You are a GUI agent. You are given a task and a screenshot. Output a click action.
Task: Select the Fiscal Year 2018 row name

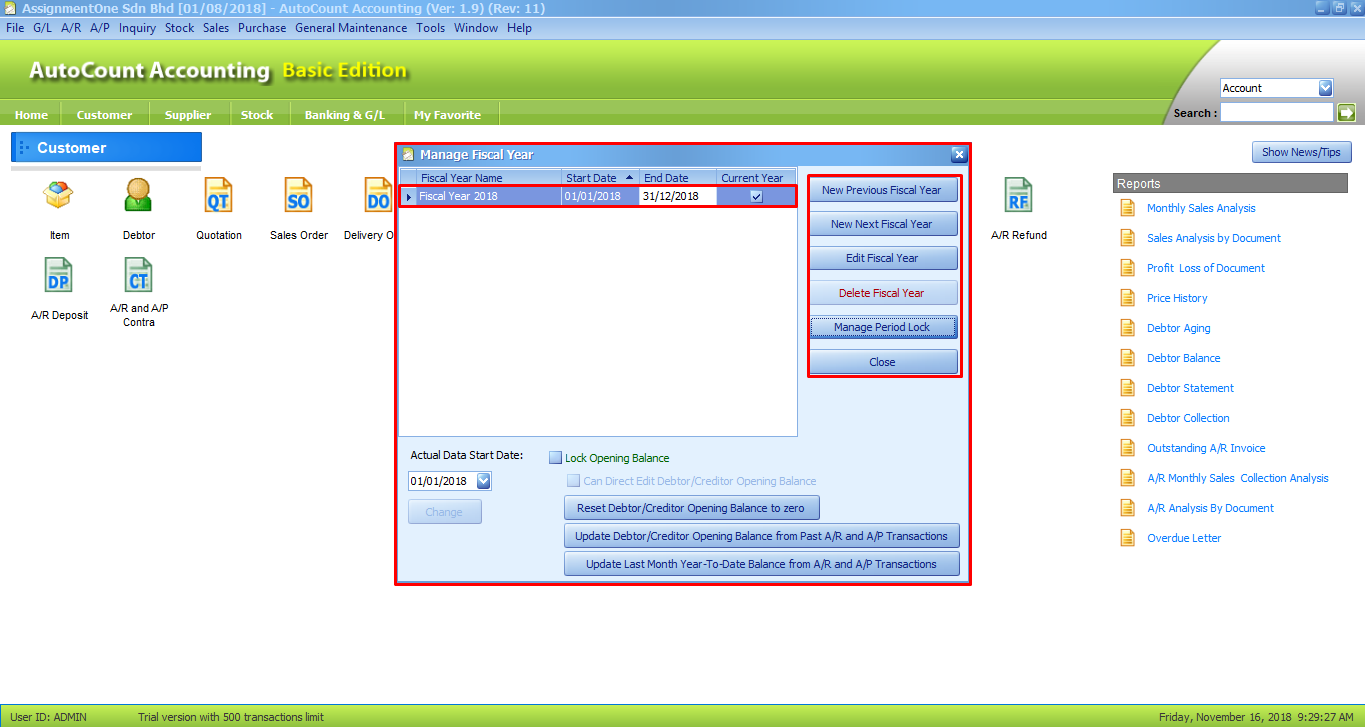(488, 197)
